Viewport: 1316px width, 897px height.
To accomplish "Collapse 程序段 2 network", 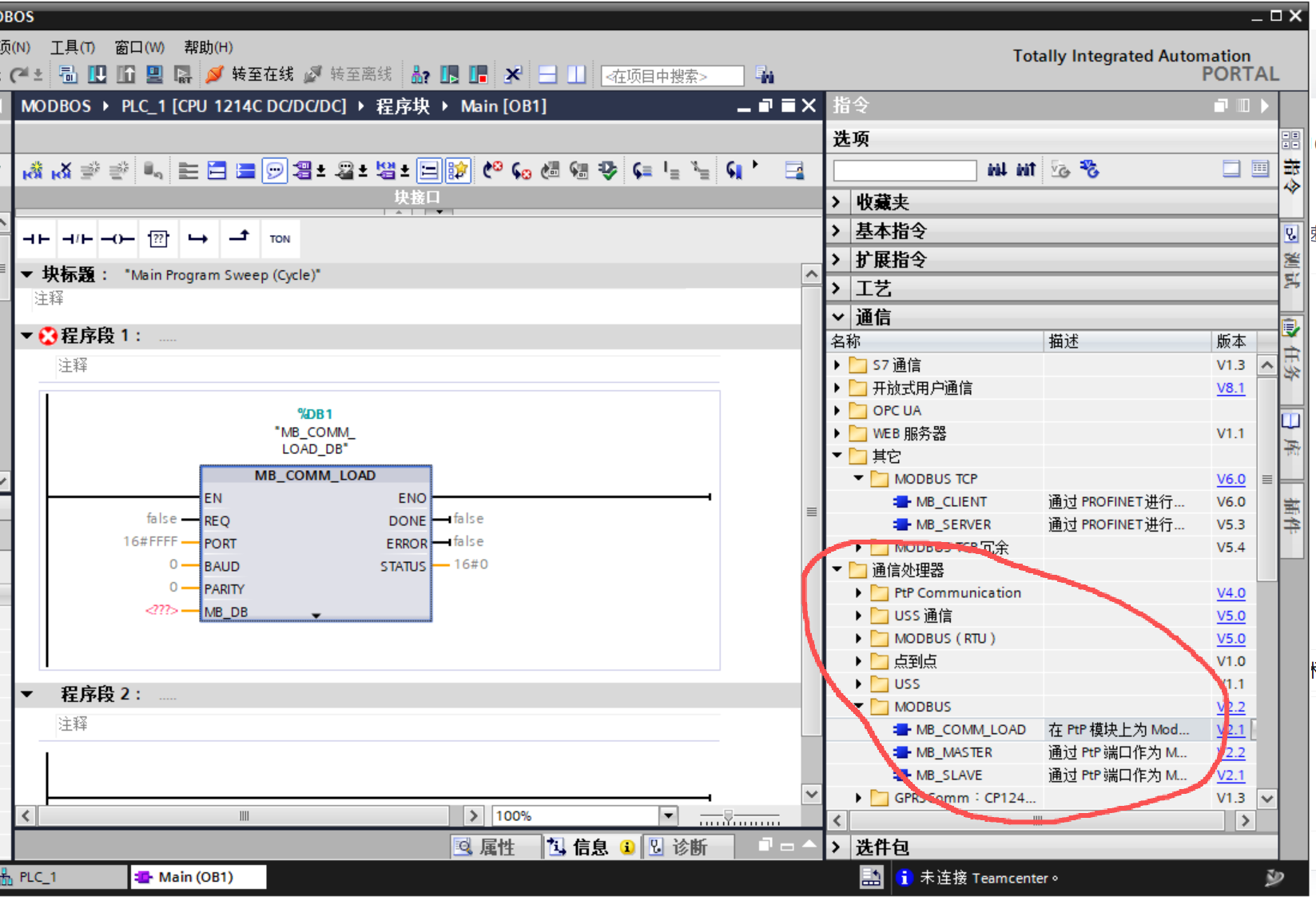I will [x=27, y=694].
